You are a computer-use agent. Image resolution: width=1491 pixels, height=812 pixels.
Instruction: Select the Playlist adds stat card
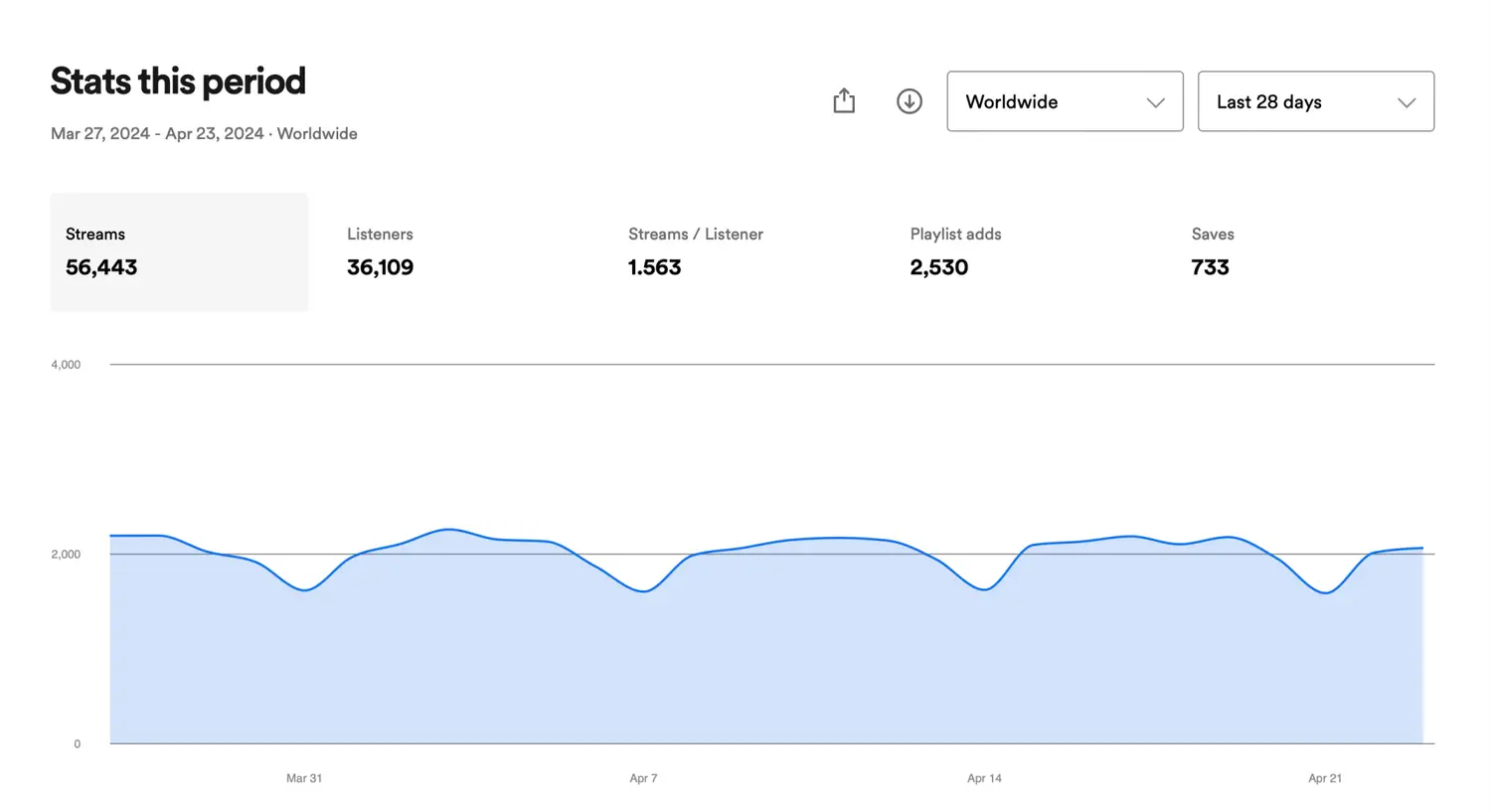[x=954, y=251]
